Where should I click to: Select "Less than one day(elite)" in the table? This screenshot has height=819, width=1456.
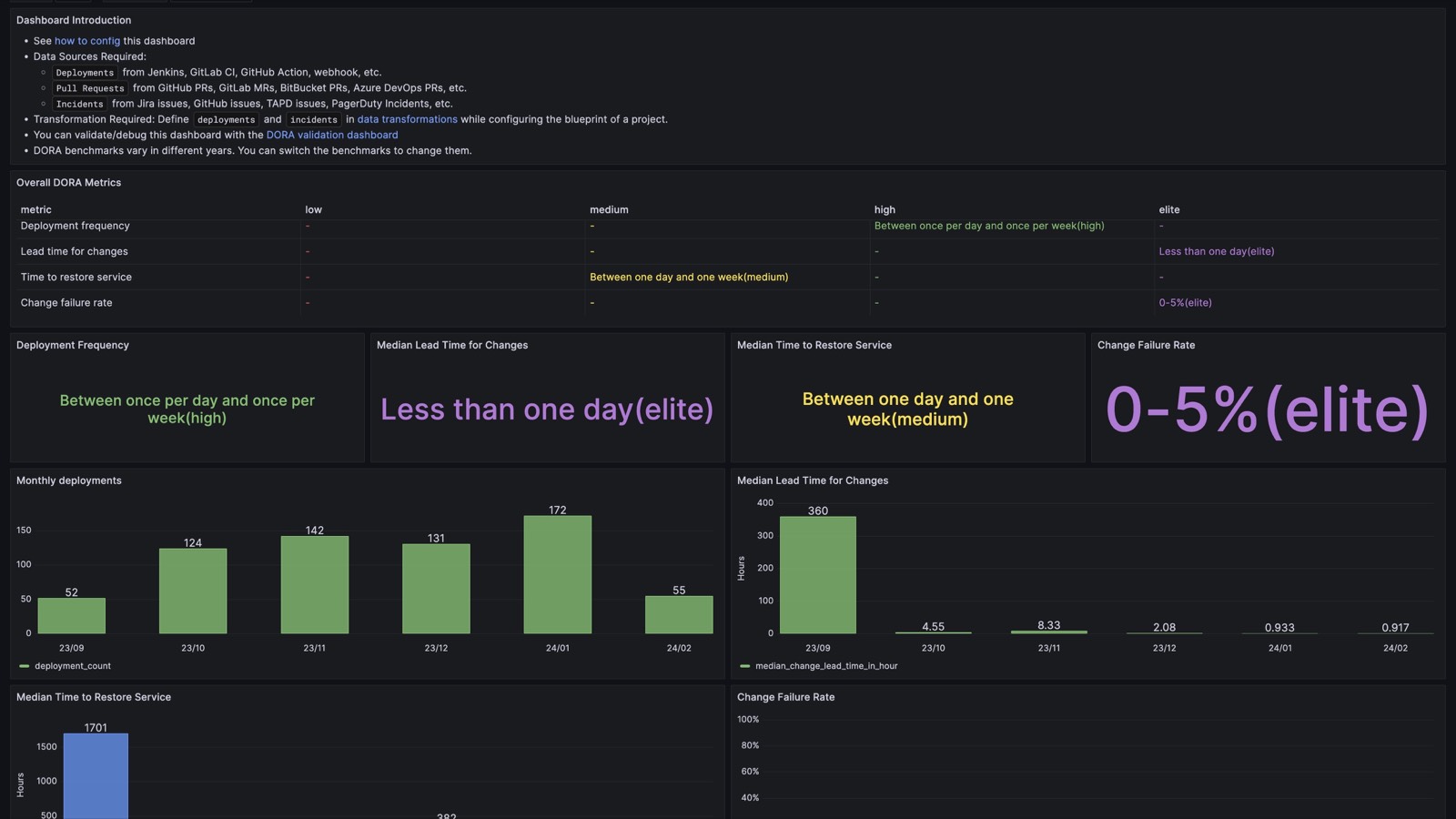tap(1217, 251)
